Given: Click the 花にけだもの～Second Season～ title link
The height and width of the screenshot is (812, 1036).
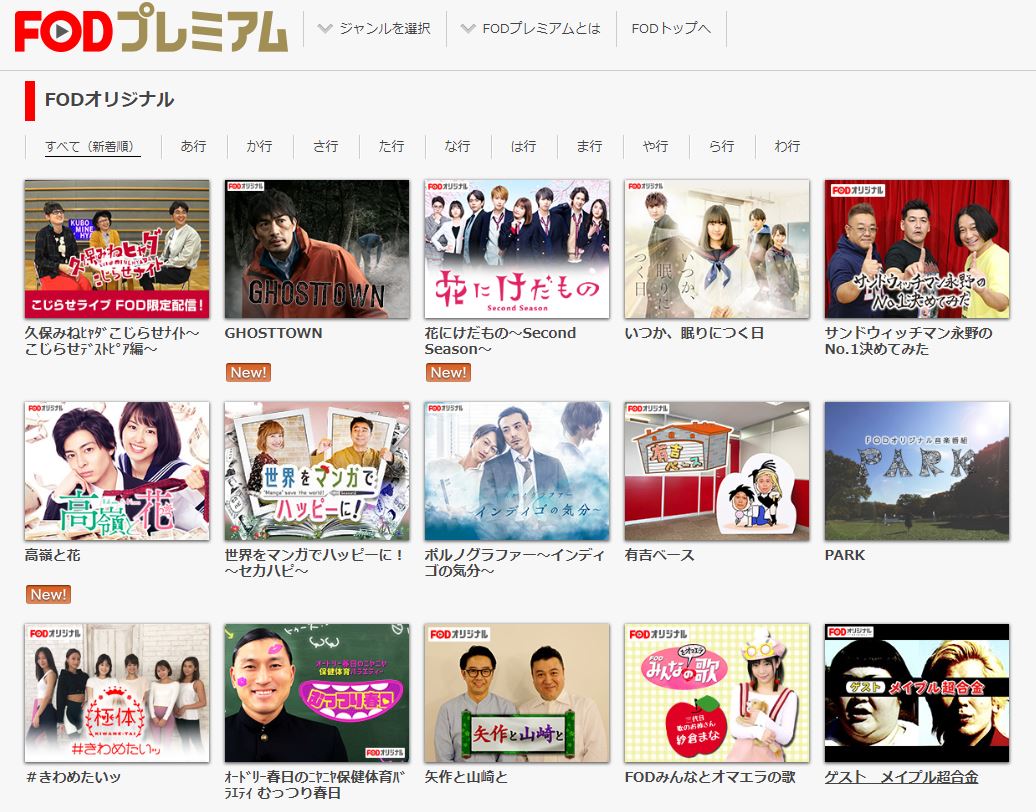Looking at the screenshot, I should tap(500, 341).
